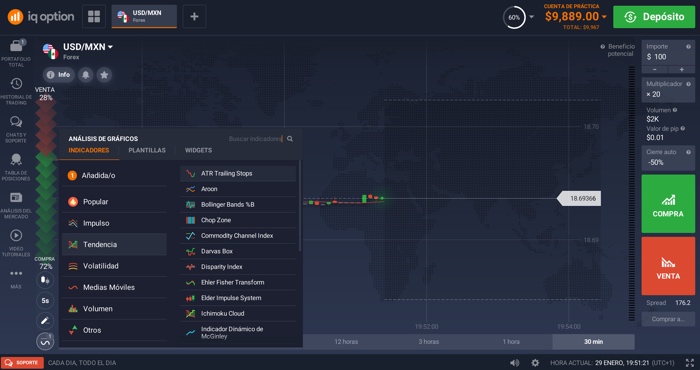Expand the 60% circle dropdown arrow
700x370 pixels.
tap(531, 17)
